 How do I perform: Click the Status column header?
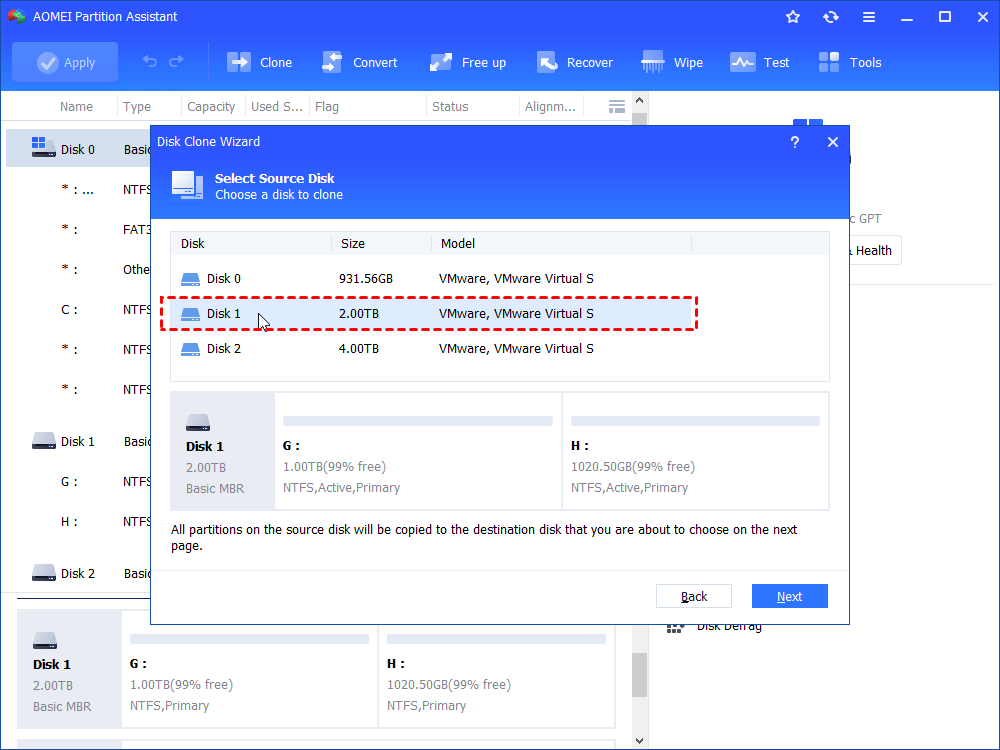click(473, 107)
